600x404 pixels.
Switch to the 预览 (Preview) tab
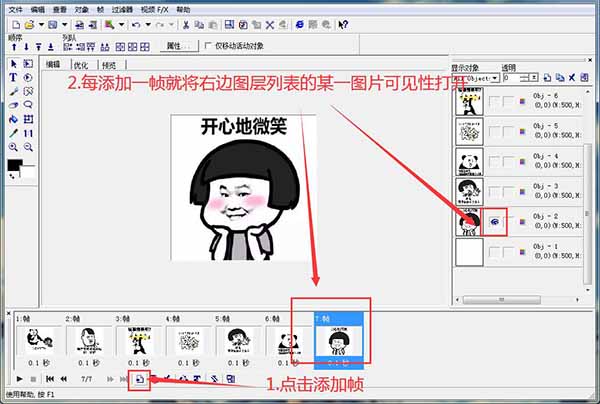coord(109,65)
